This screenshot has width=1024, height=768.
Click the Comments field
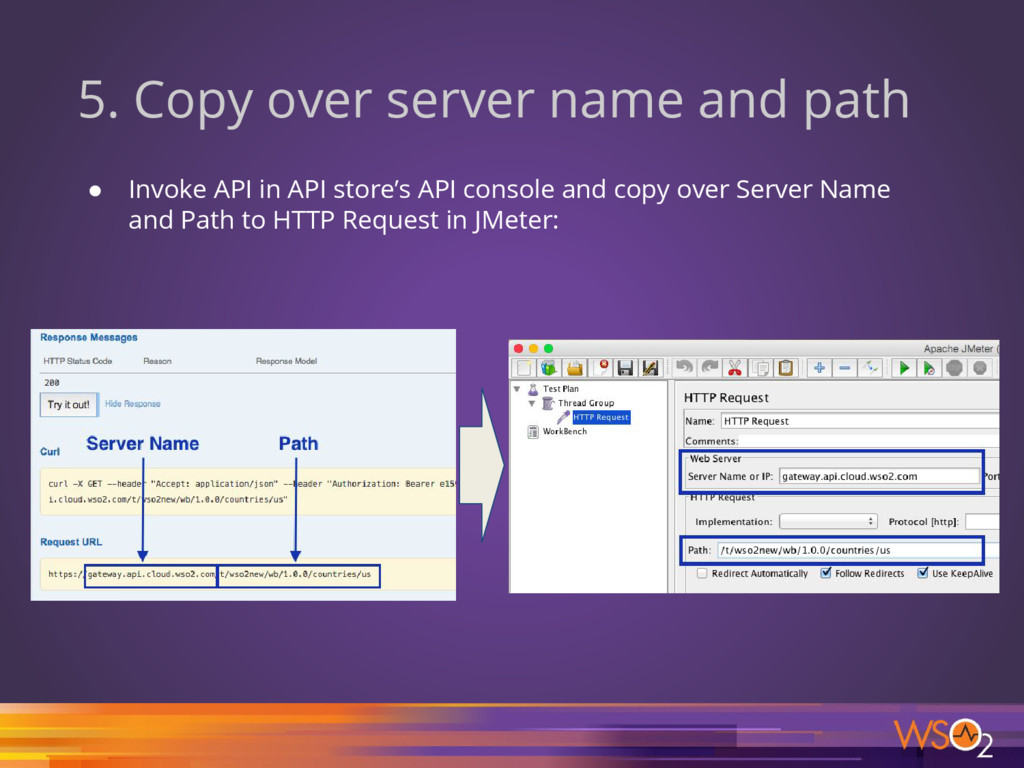point(869,441)
